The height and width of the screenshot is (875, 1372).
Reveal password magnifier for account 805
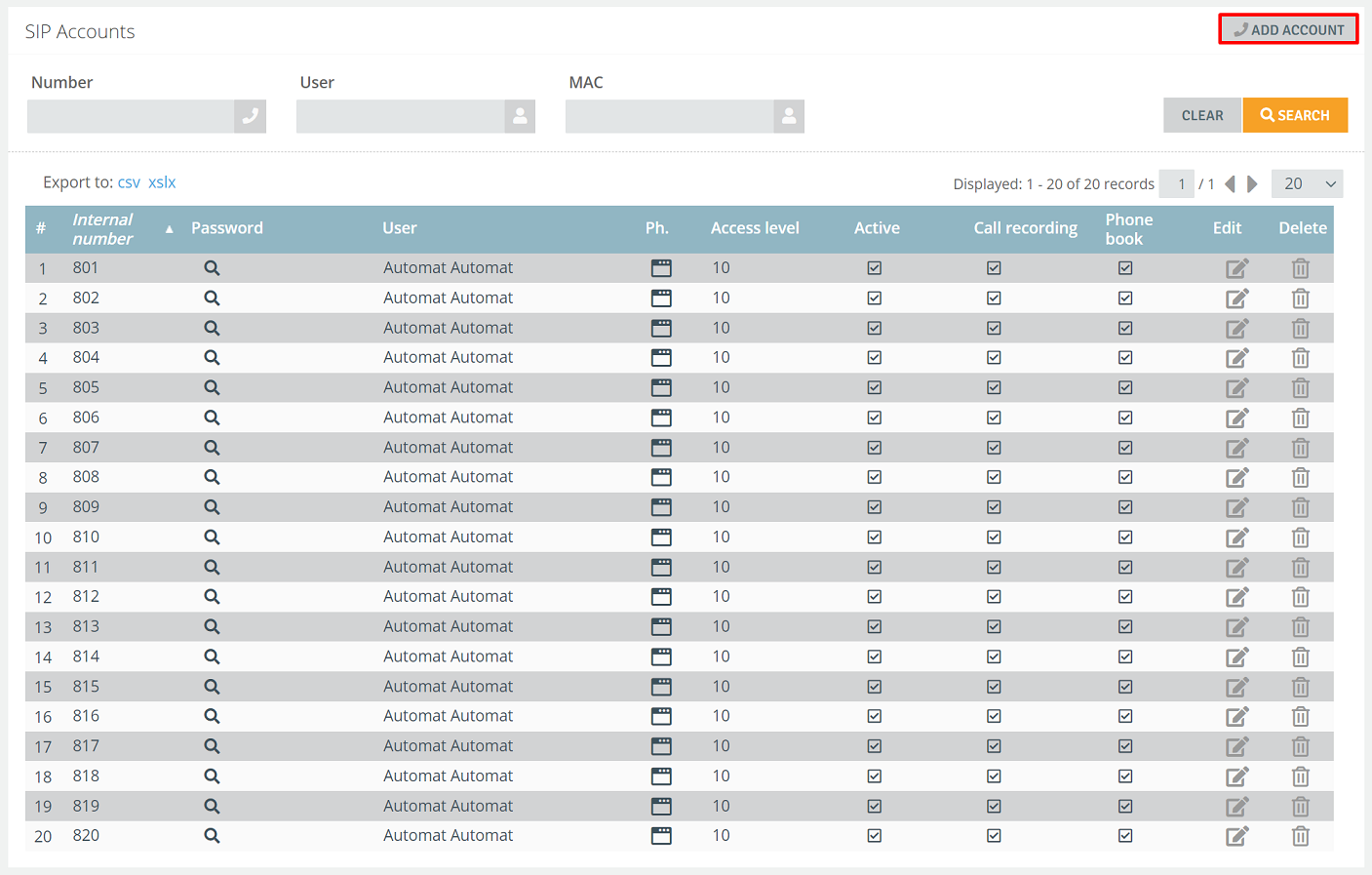pyautogui.click(x=212, y=388)
